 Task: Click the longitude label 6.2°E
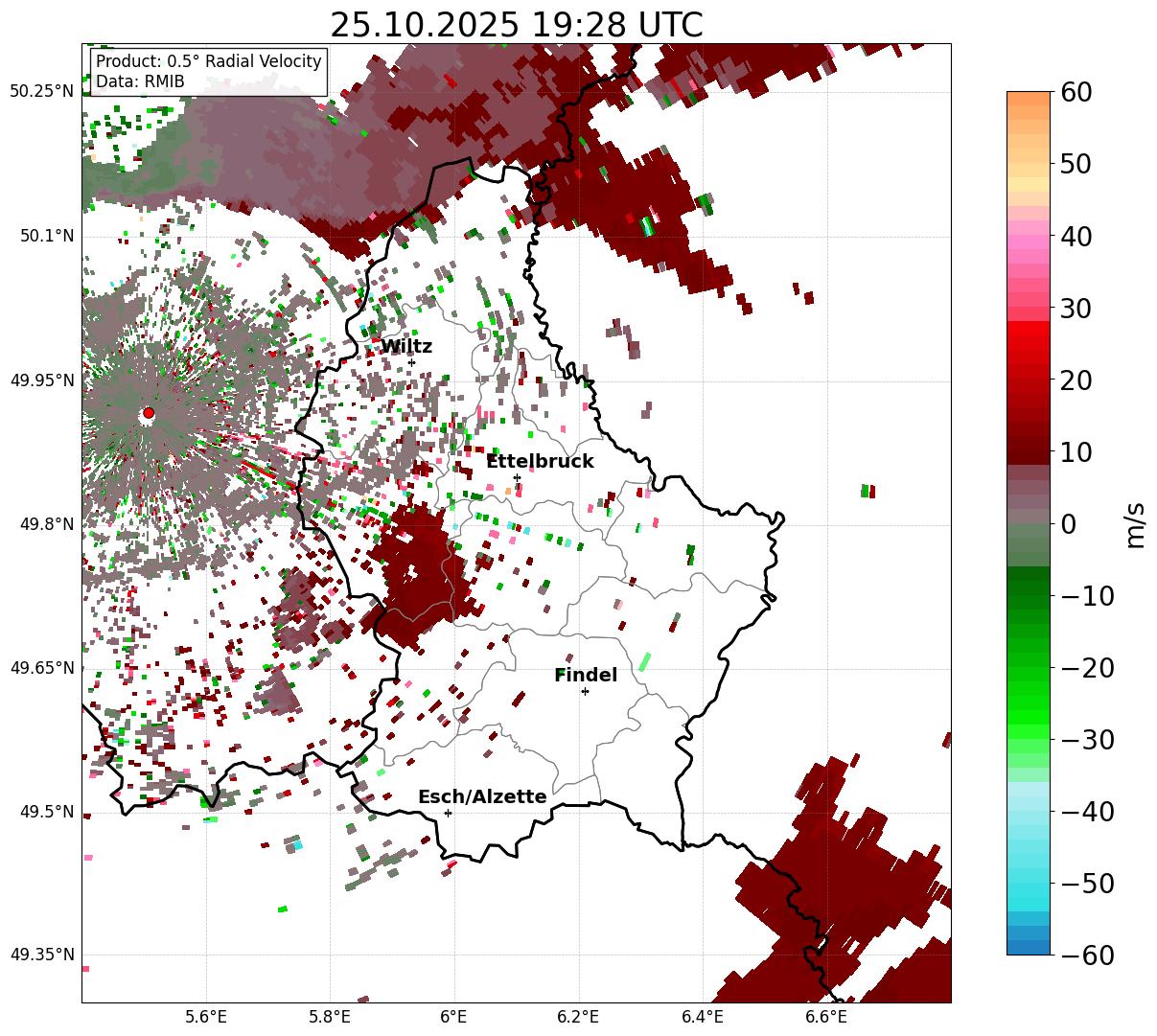pyautogui.click(x=578, y=1017)
